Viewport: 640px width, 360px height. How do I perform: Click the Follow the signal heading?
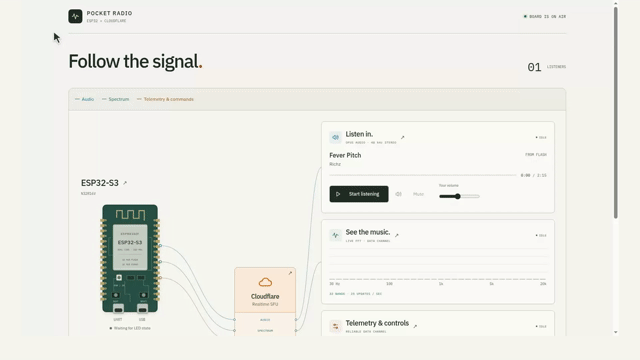(x=135, y=62)
